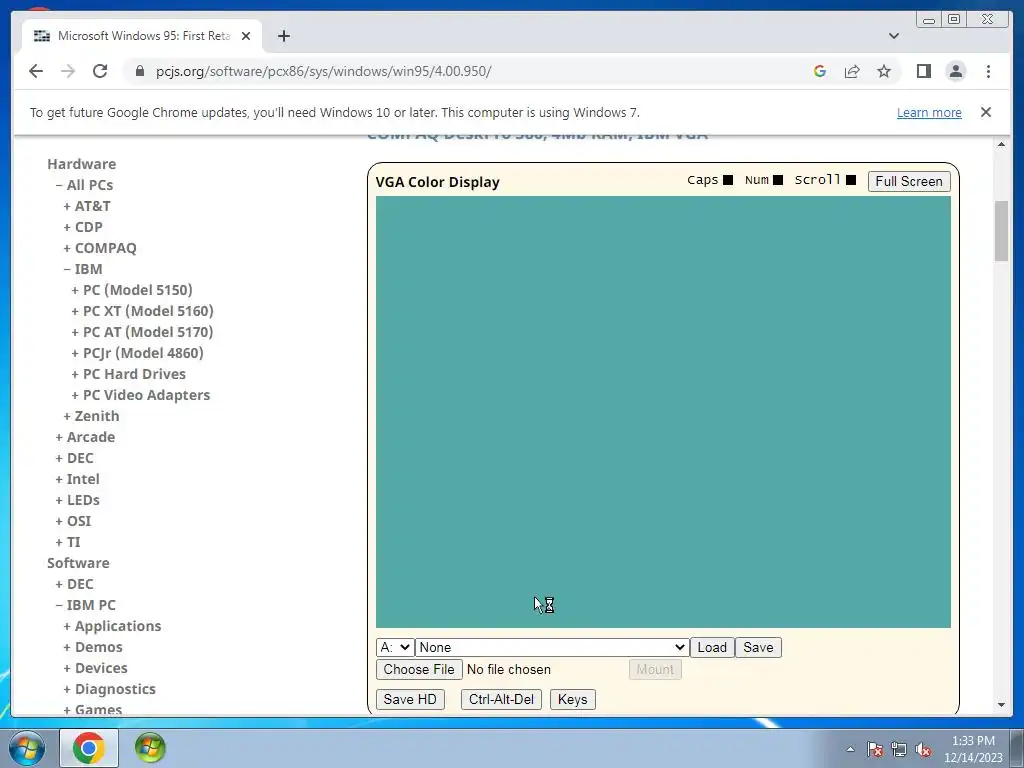
Task: Click the Save diskette button
Action: pos(758,647)
